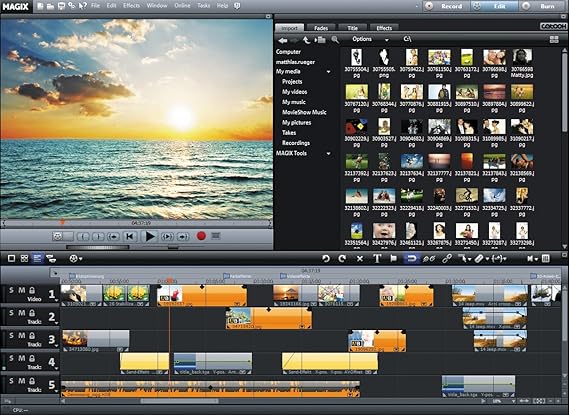Solo track 2 with S button
This screenshot has height=415, width=569.
point(11,313)
